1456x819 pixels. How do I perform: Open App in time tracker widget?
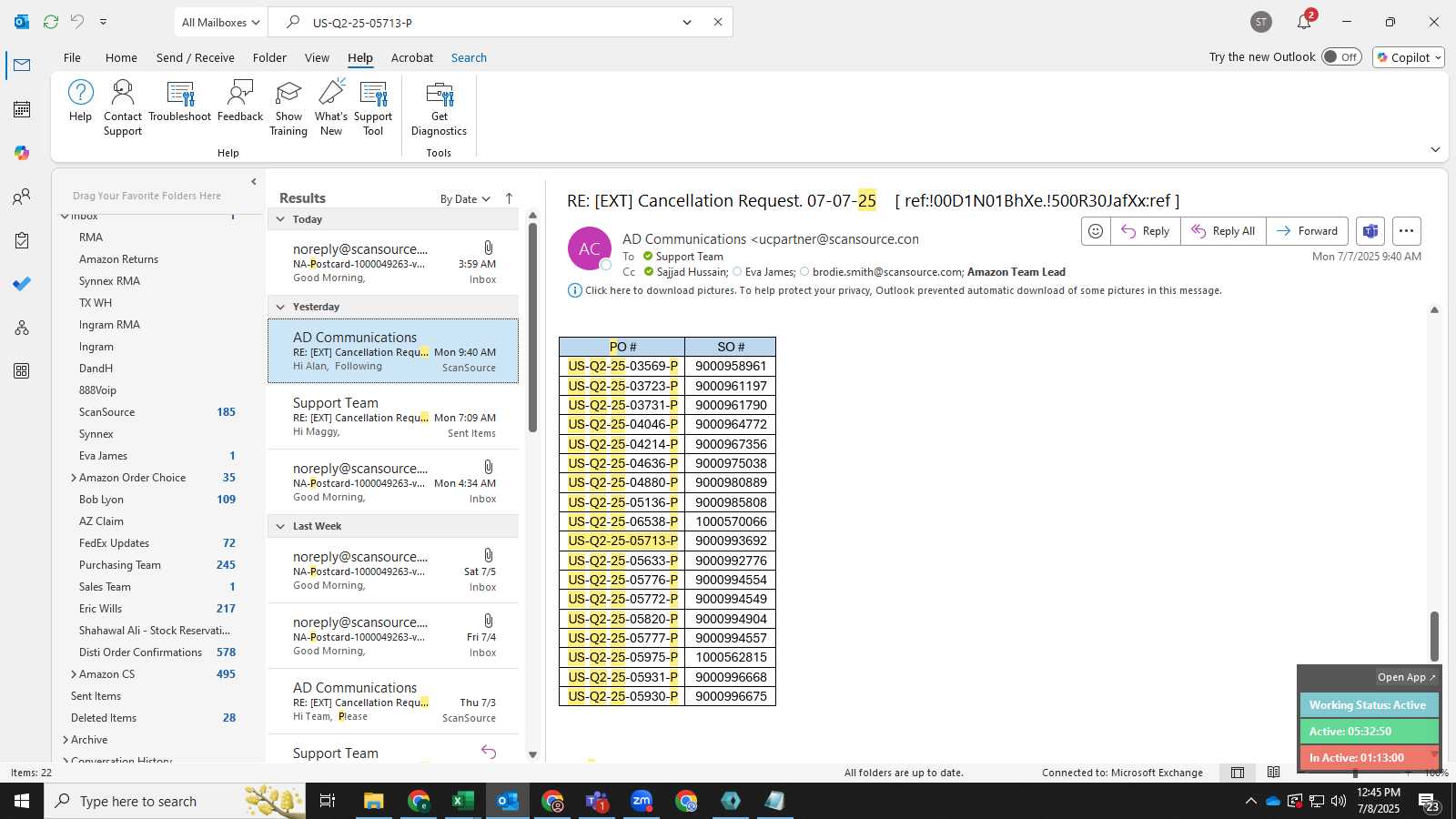coord(1406,677)
